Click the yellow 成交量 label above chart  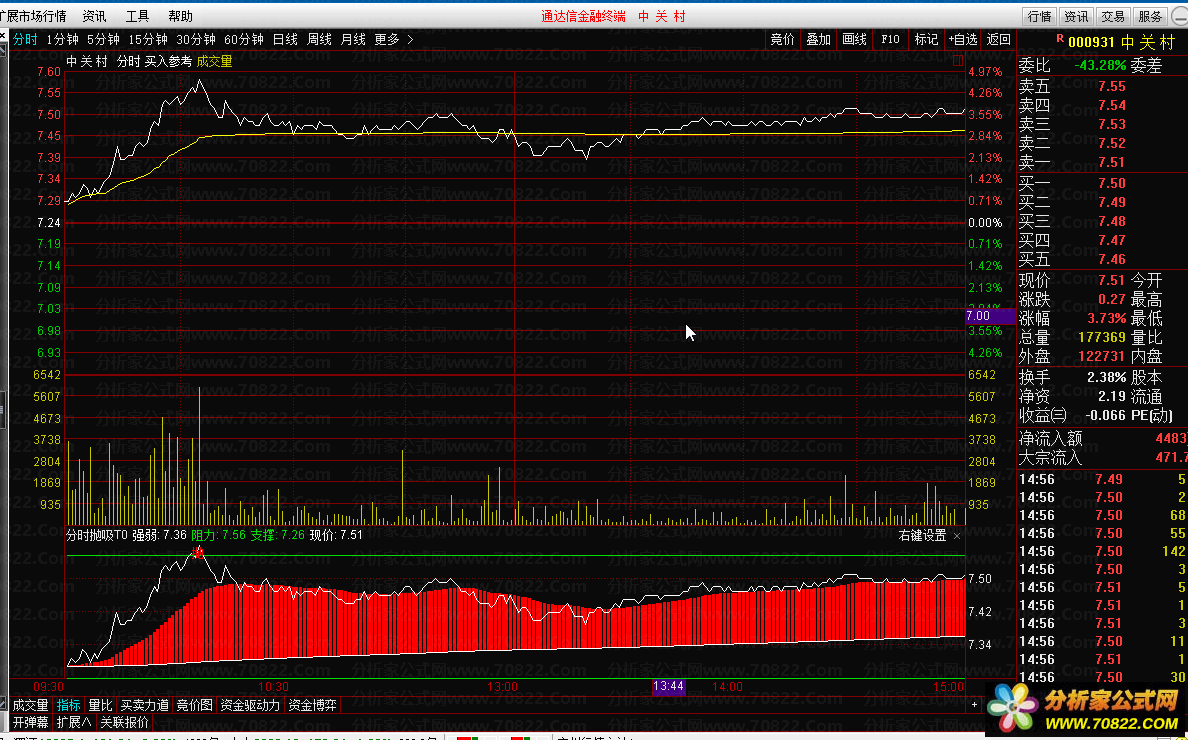(214, 61)
